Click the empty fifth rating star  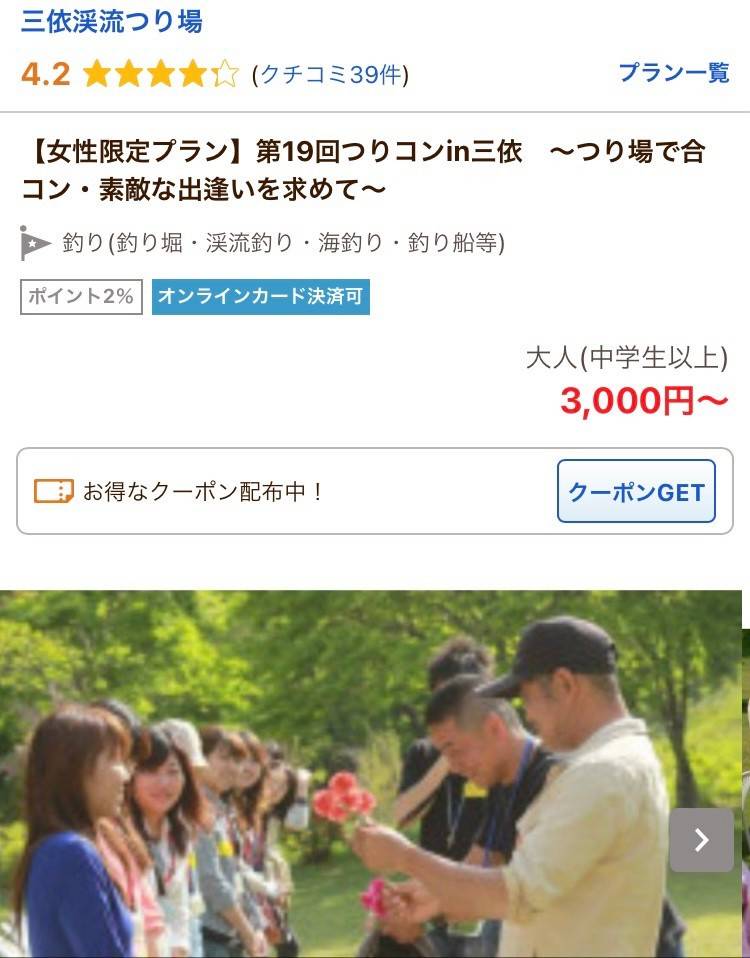224,75
